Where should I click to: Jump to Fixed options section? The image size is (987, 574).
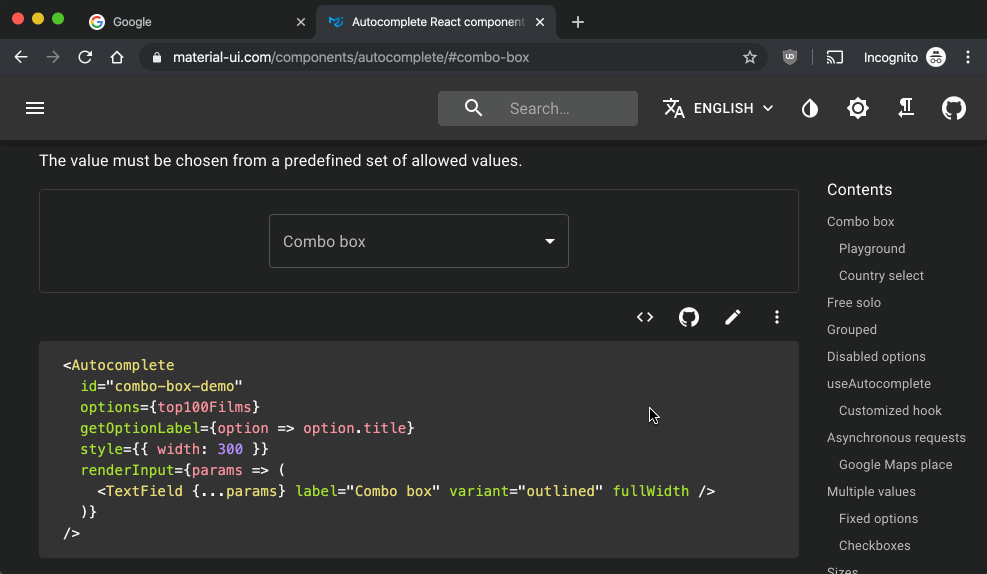point(878,519)
